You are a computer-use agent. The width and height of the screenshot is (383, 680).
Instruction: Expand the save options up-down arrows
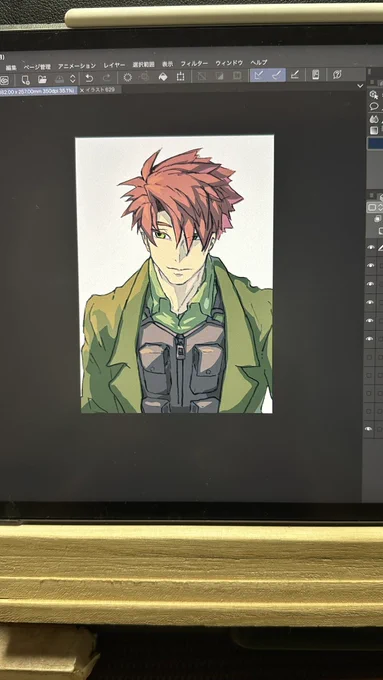click(72, 78)
